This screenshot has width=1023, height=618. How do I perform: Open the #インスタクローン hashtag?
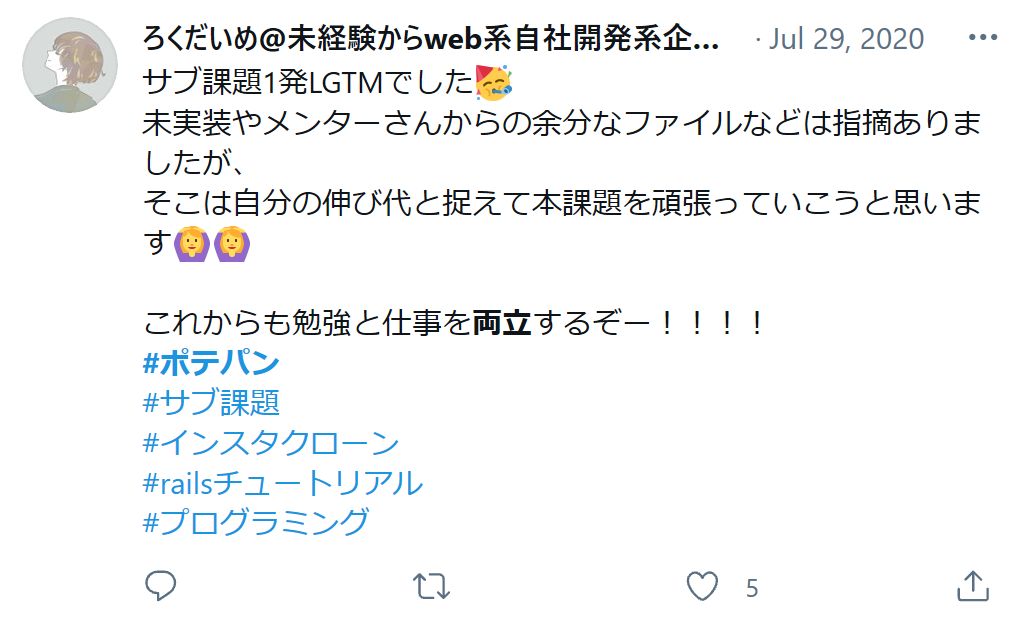(x=271, y=442)
